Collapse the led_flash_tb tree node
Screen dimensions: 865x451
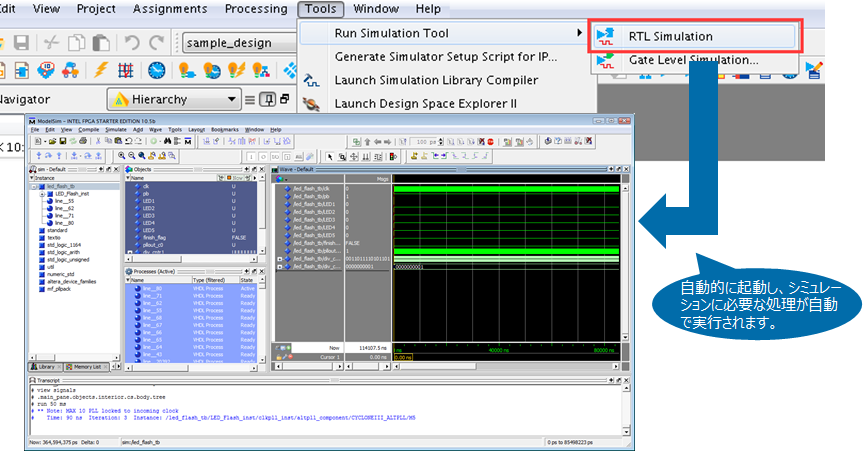(x=35, y=187)
